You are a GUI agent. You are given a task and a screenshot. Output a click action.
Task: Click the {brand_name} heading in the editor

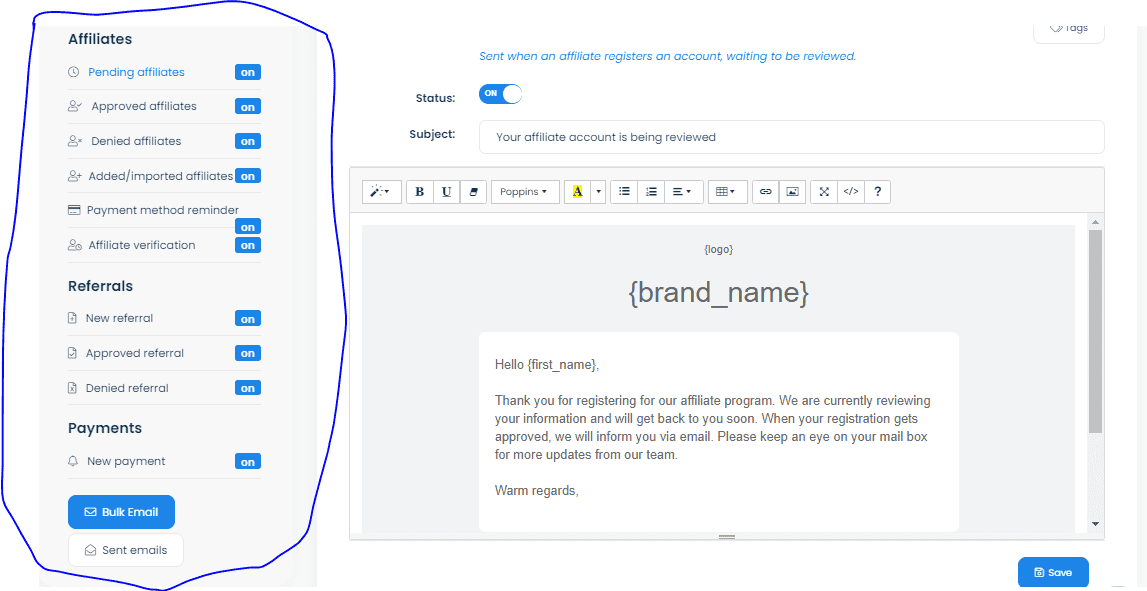(718, 293)
